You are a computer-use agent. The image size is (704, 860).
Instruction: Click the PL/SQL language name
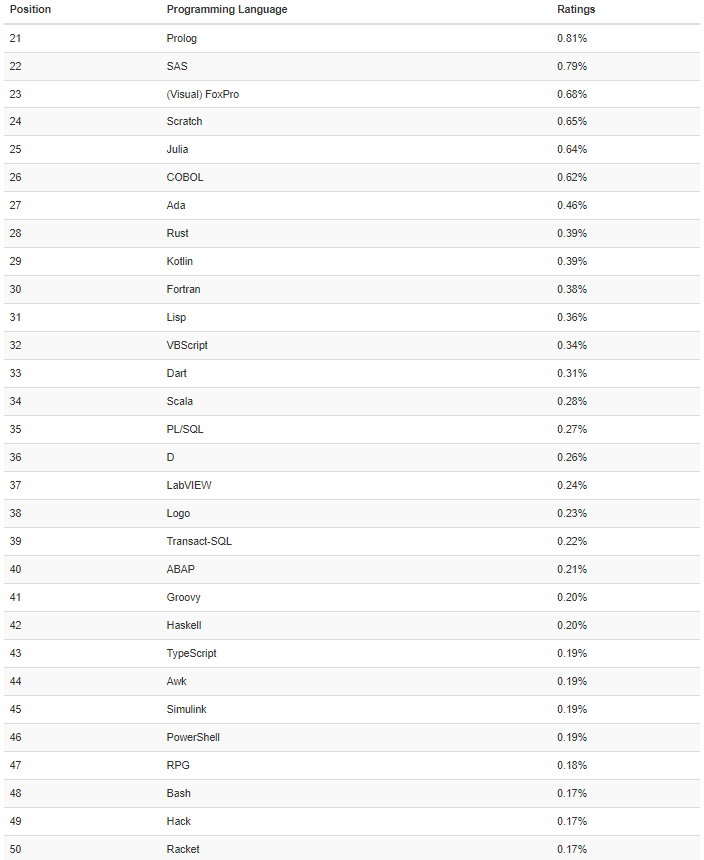tap(185, 429)
